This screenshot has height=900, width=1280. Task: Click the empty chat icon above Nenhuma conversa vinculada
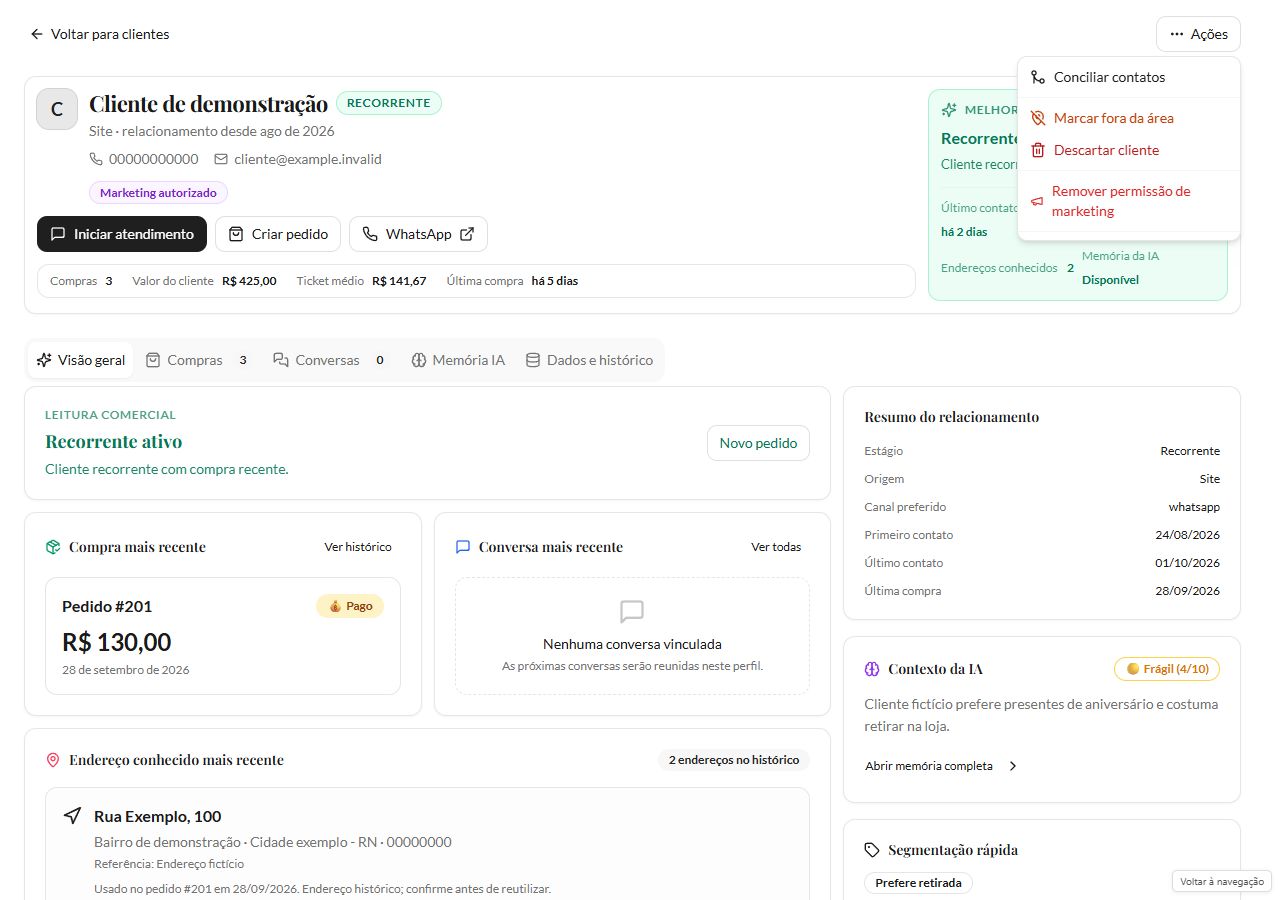(x=632, y=612)
